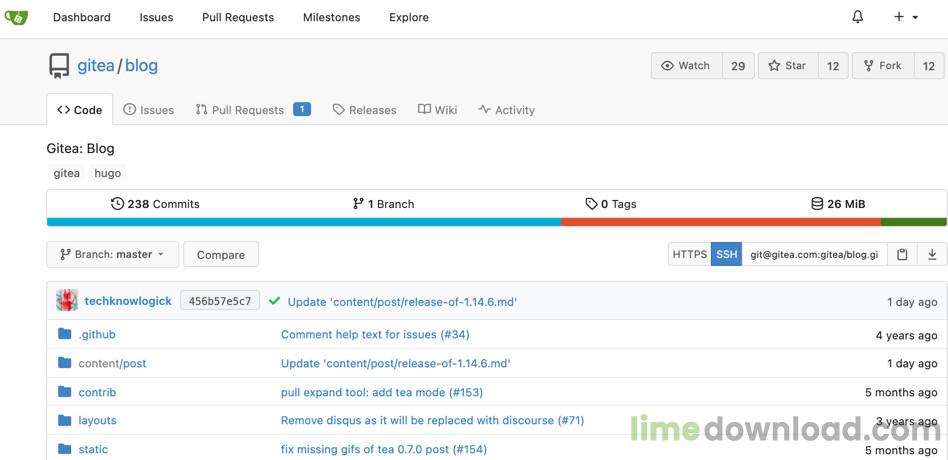The height and width of the screenshot is (460, 948).
Task: Open the 0 Tags list
Action: (611, 204)
